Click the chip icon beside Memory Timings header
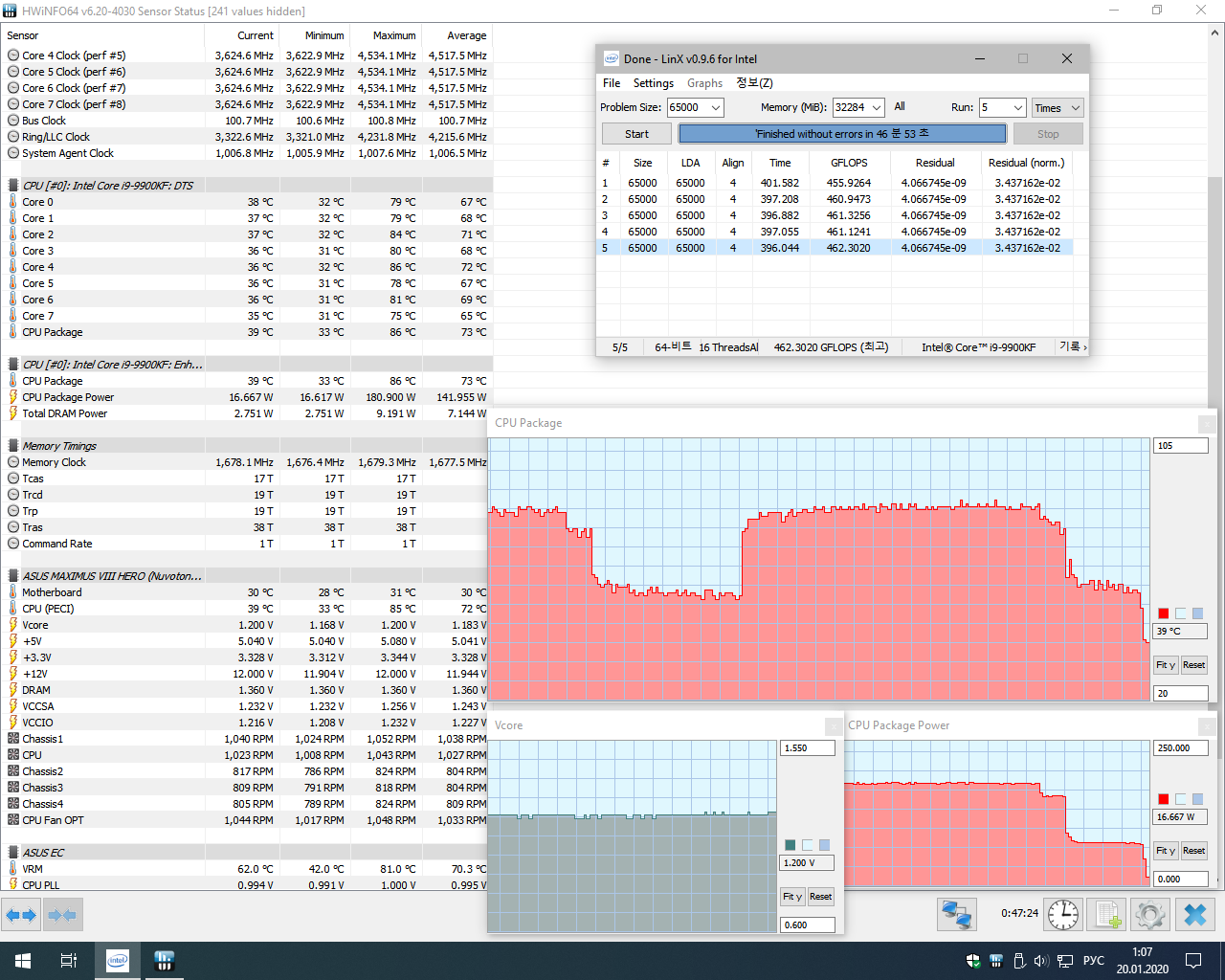The width and height of the screenshot is (1225, 980). (x=13, y=446)
